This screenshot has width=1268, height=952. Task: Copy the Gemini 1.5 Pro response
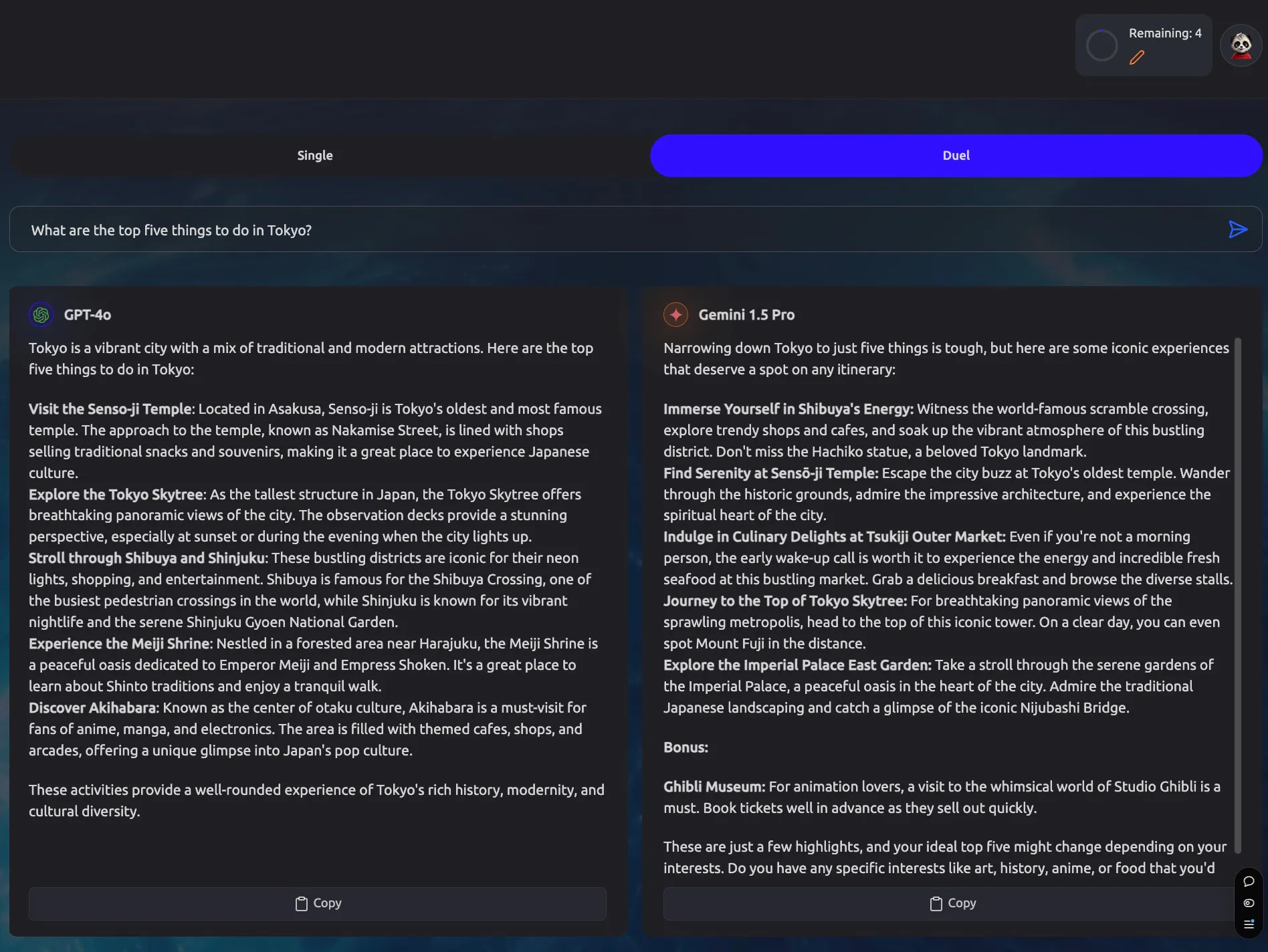(952, 903)
